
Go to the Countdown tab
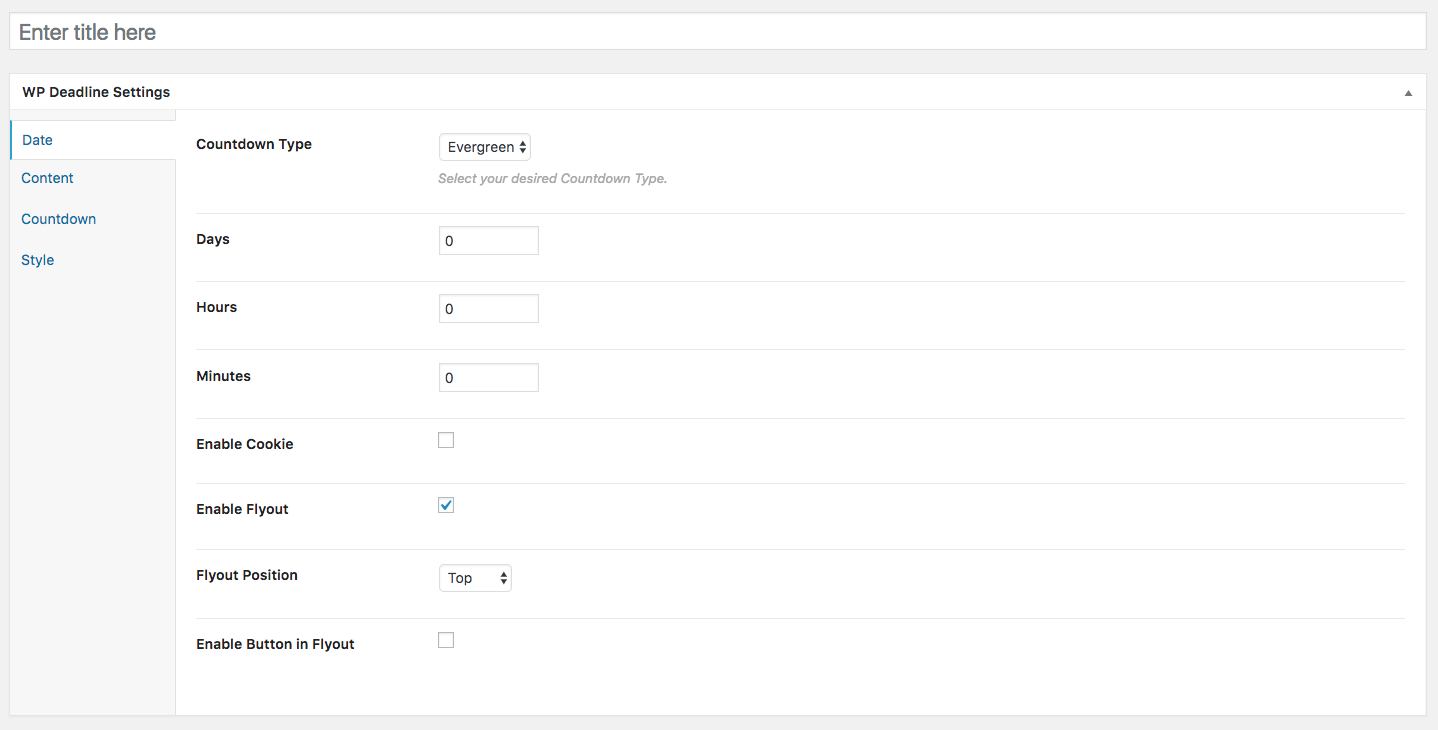59,219
